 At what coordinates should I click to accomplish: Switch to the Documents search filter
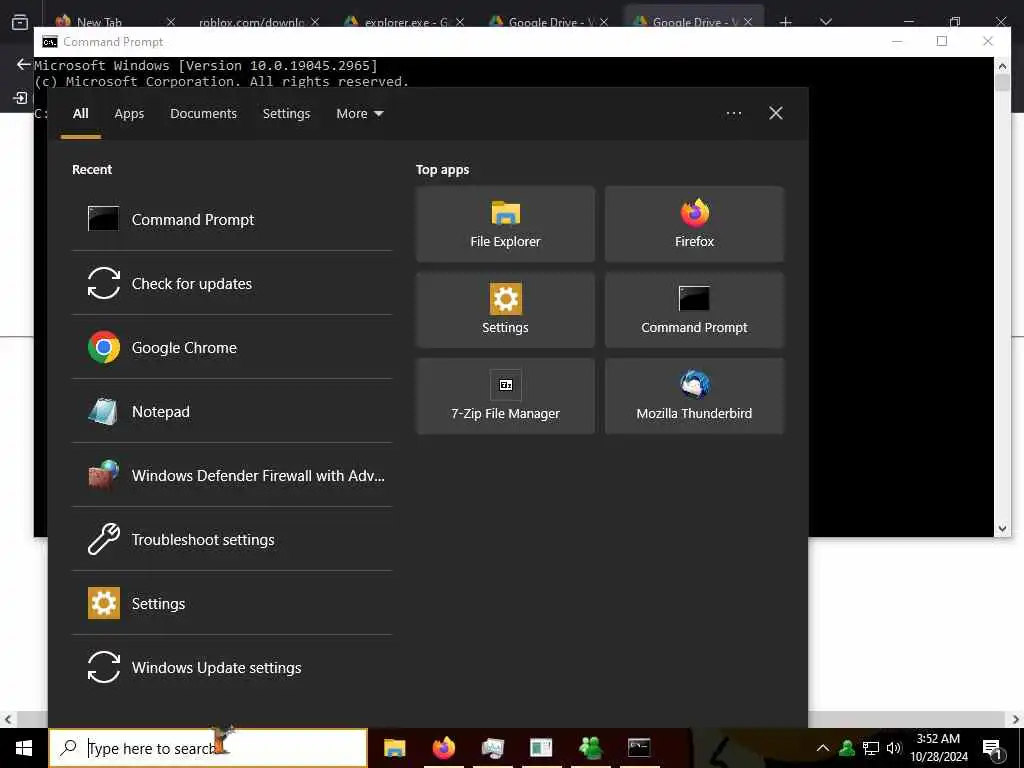coord(203,114)
